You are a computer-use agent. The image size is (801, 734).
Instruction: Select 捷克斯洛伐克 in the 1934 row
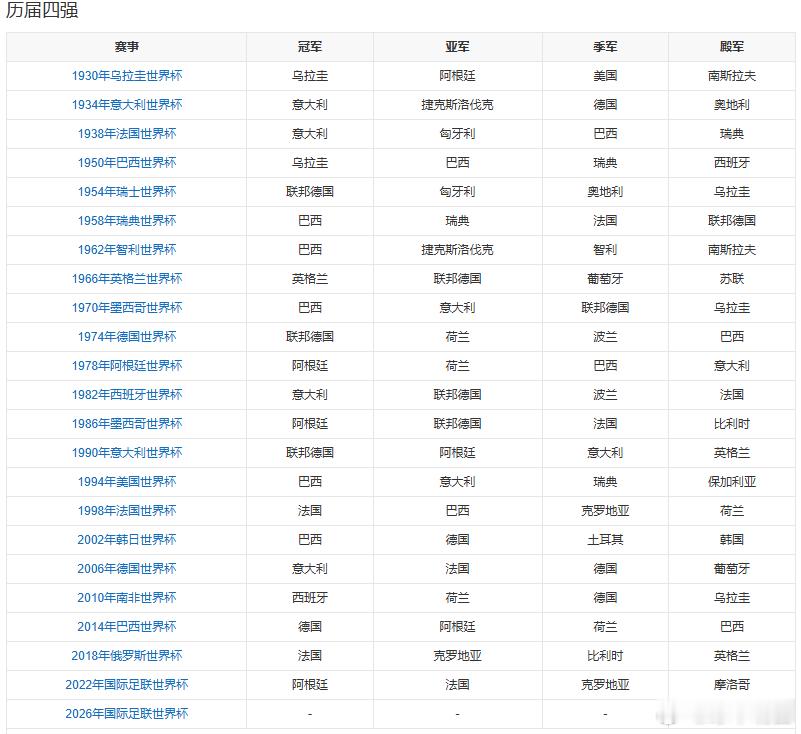(457, 105)
